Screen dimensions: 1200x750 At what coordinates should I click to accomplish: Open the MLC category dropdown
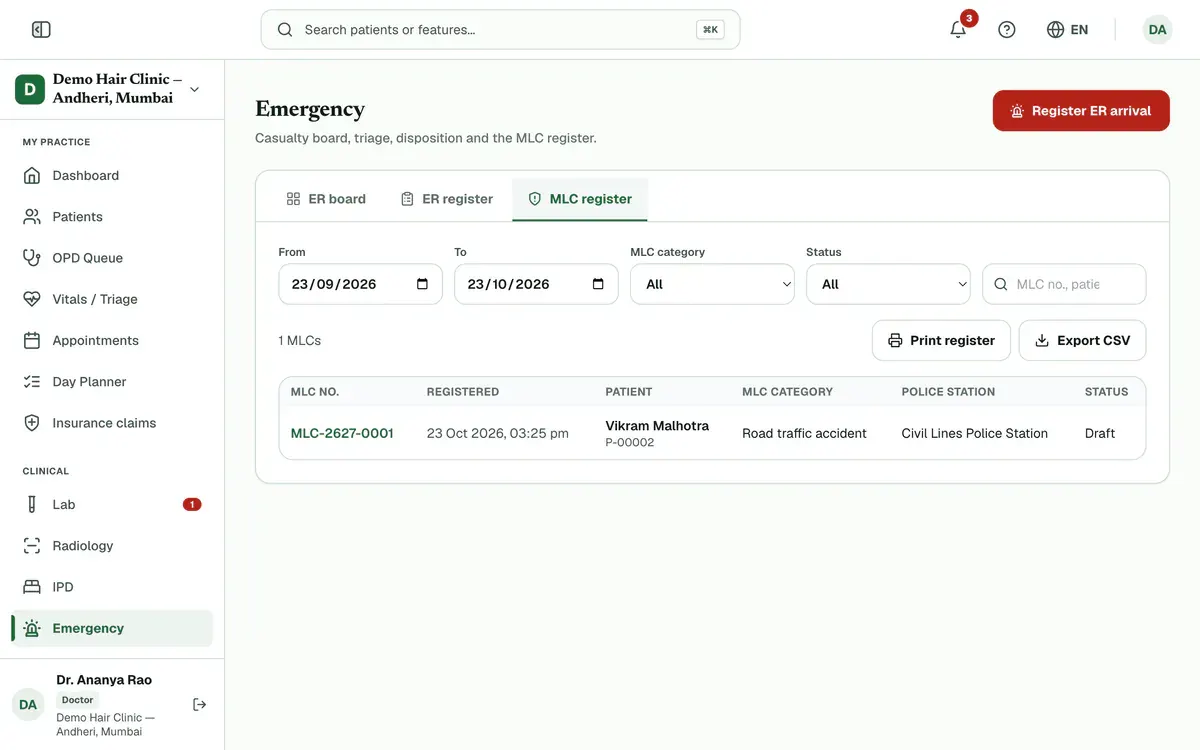click(712, 284)
